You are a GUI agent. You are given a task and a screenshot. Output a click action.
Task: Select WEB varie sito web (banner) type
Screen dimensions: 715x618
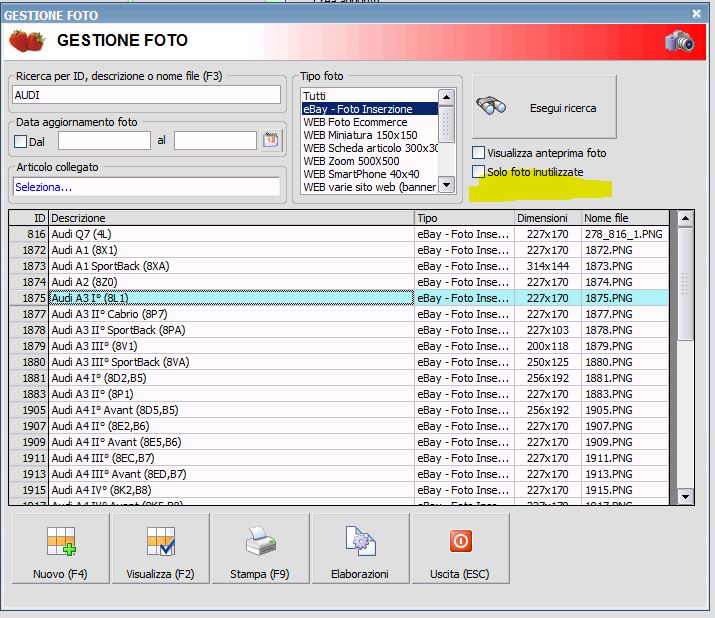click(369, 187)
